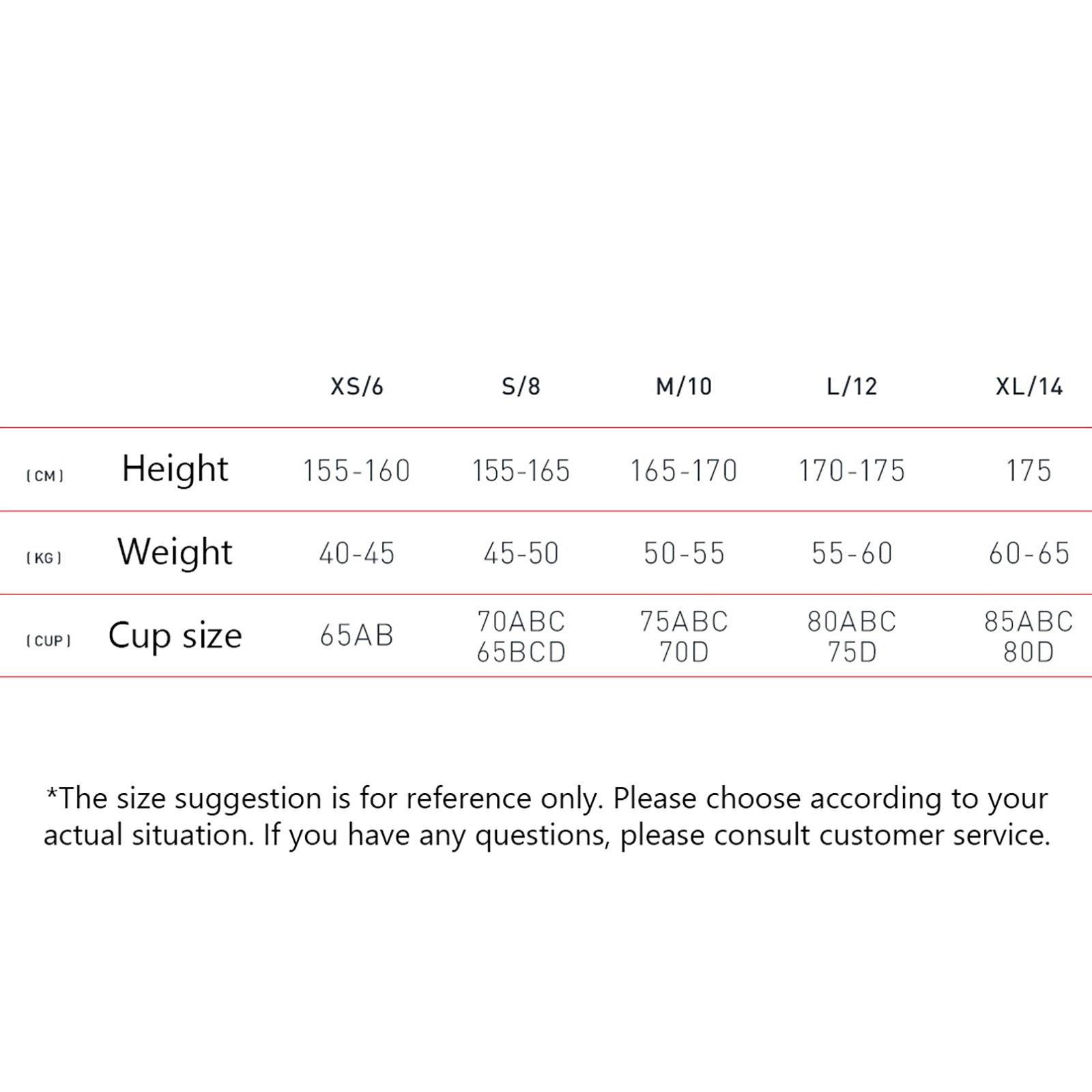The image size is (1092, 1092).
Task: Click the XL/14 size column header
Action: pyautogui.click(x=1029, y=387)
